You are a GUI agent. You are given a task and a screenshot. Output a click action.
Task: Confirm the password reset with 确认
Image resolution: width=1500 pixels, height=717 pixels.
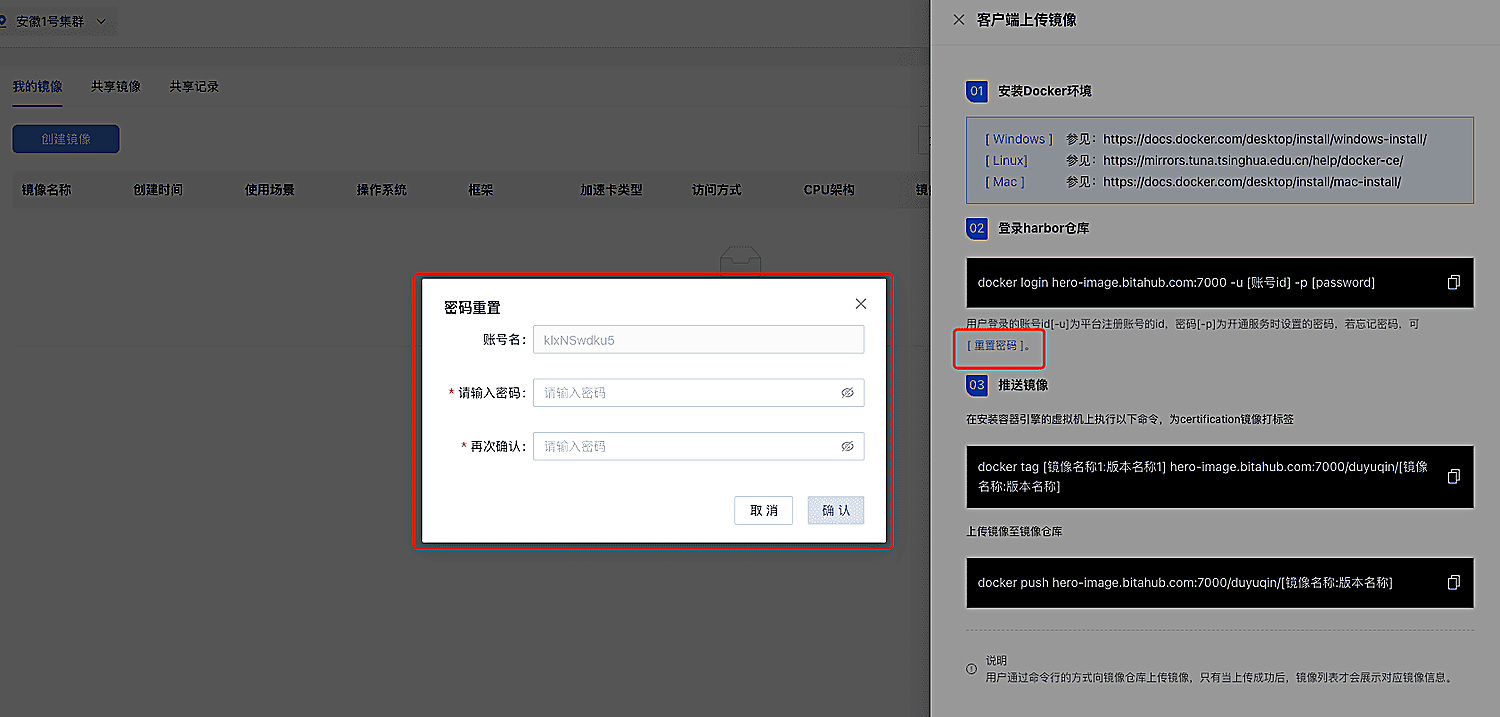[x=836, y=510]
